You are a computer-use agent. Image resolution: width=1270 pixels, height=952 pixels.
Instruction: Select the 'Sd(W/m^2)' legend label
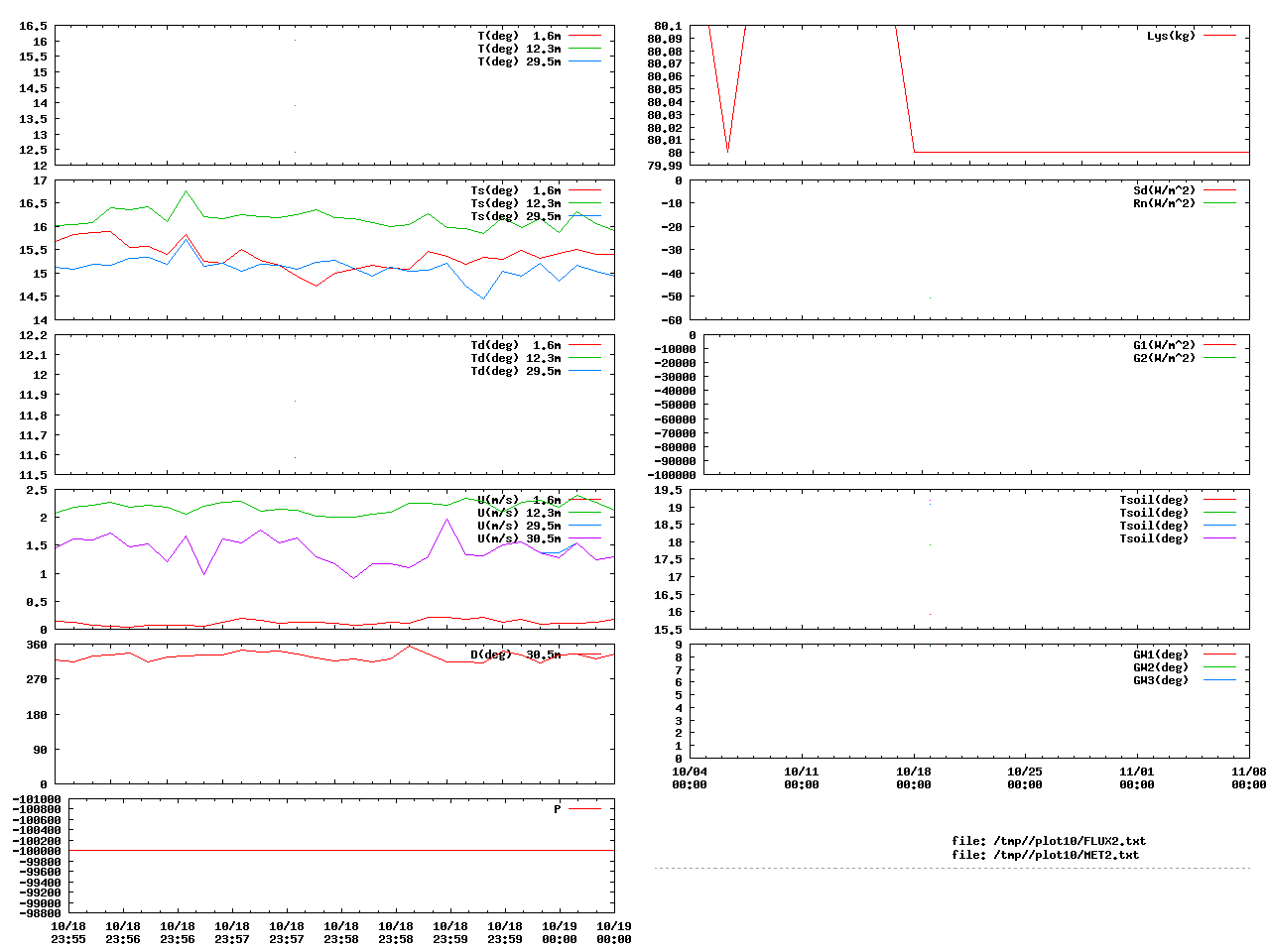(x=1165, y=190)
